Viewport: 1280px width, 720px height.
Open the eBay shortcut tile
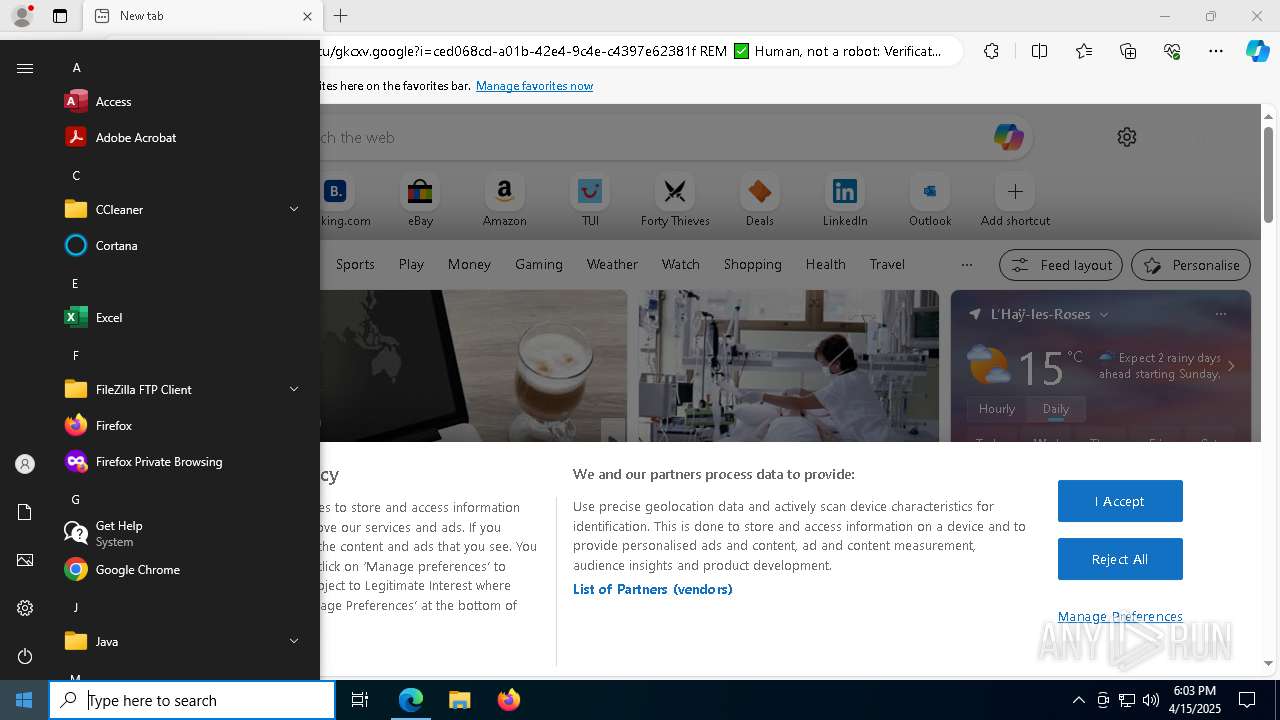tap(420, 200)
